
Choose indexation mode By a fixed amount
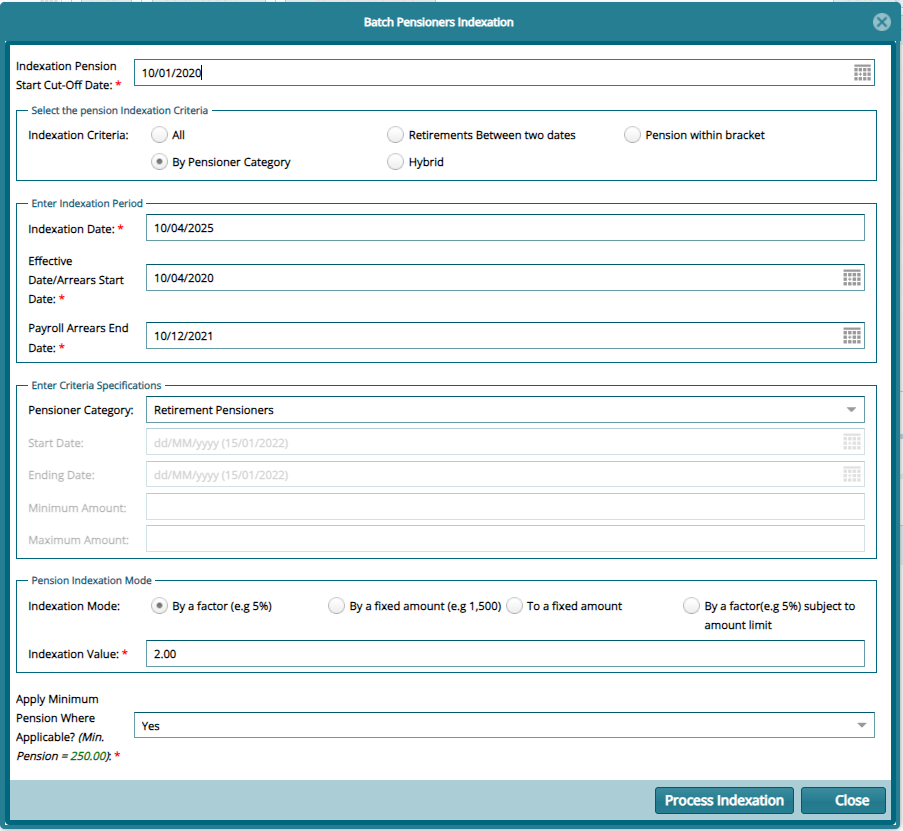[x=336, y=605]
